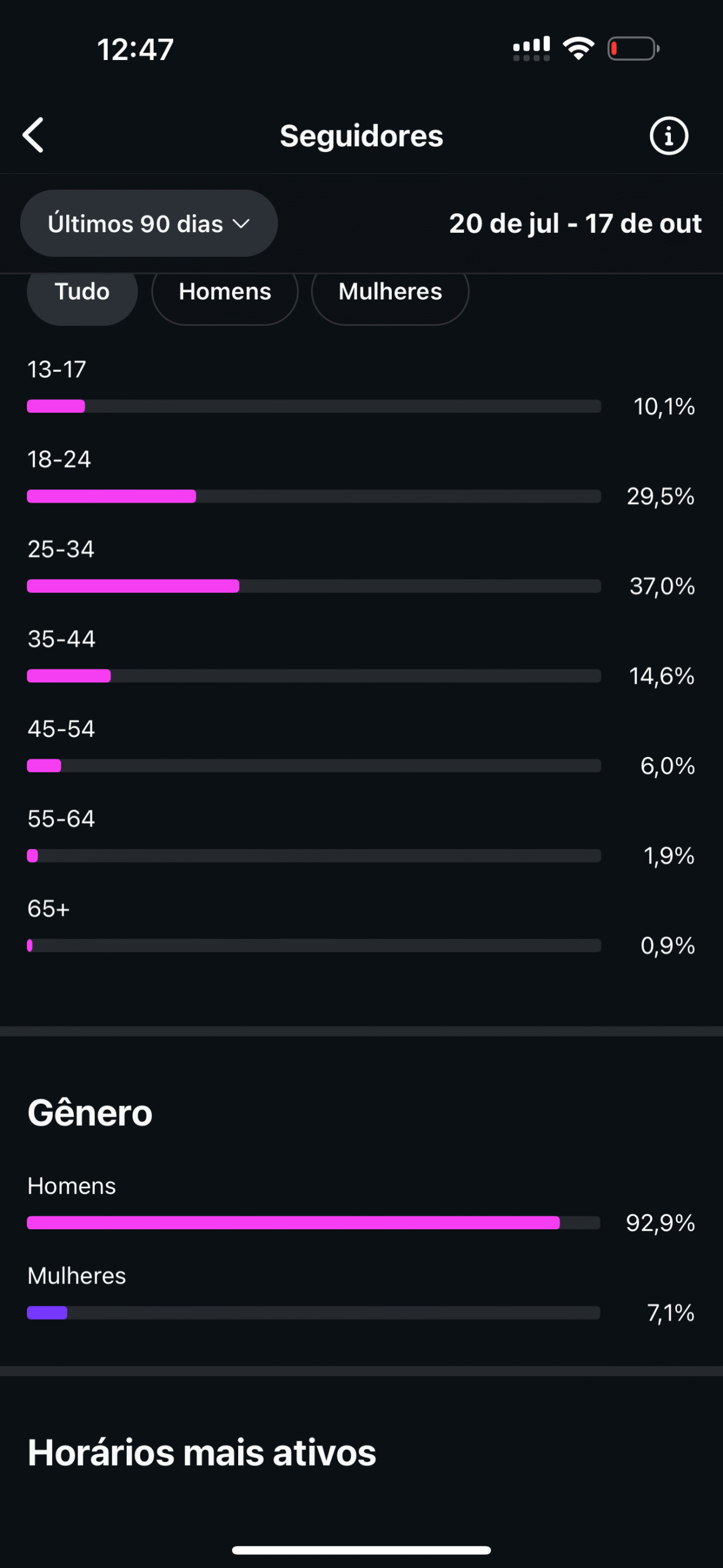Switch to the Homens filter
Screen dimensions: 723x1568
click(x=225, y=292)
